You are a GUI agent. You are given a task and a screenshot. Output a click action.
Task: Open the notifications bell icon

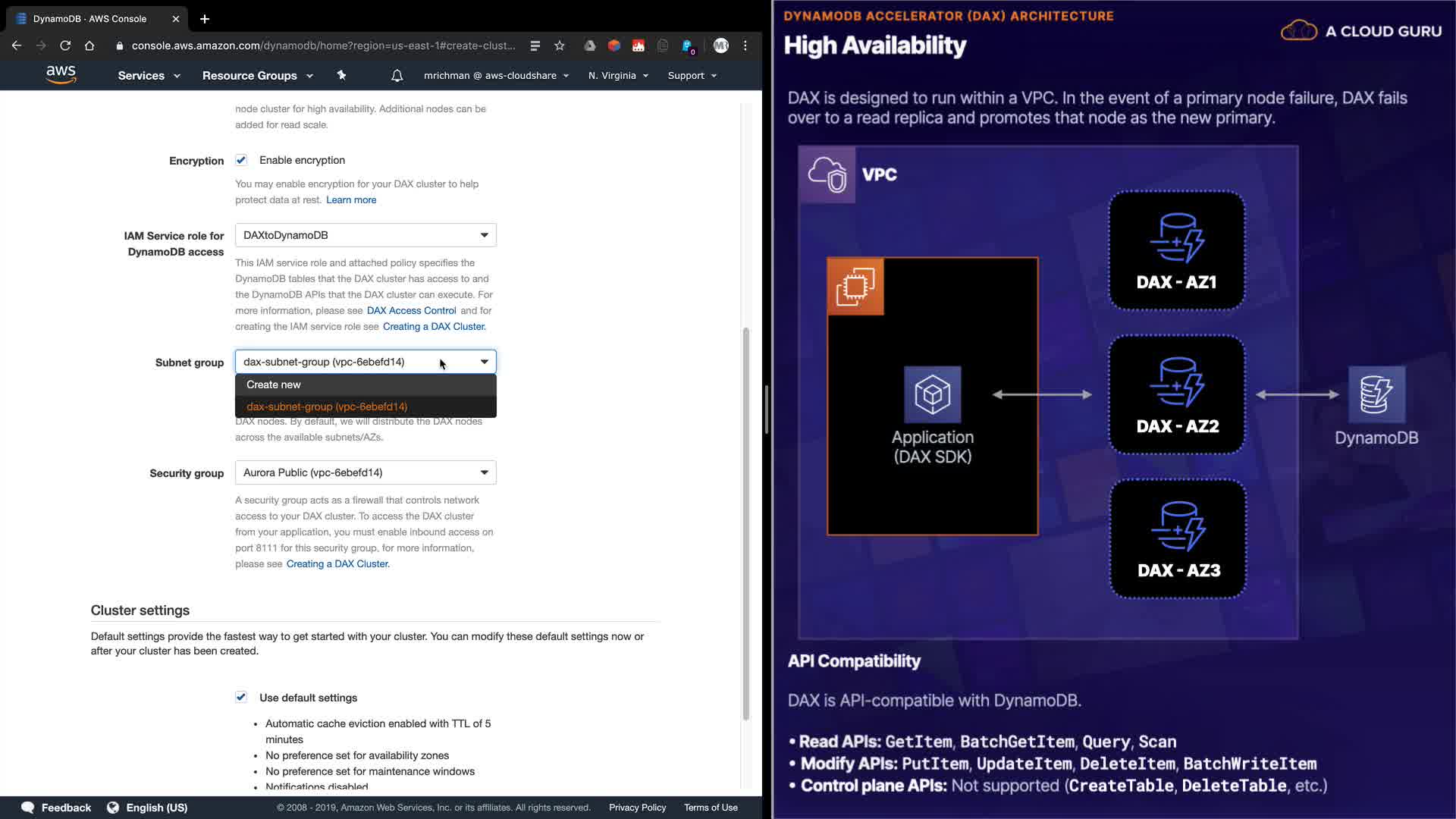coord(397,76)
